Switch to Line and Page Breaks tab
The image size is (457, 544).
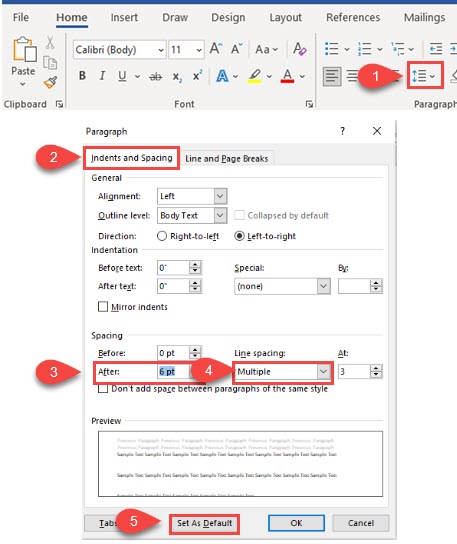pyautogui.click(x=227, y=159)
